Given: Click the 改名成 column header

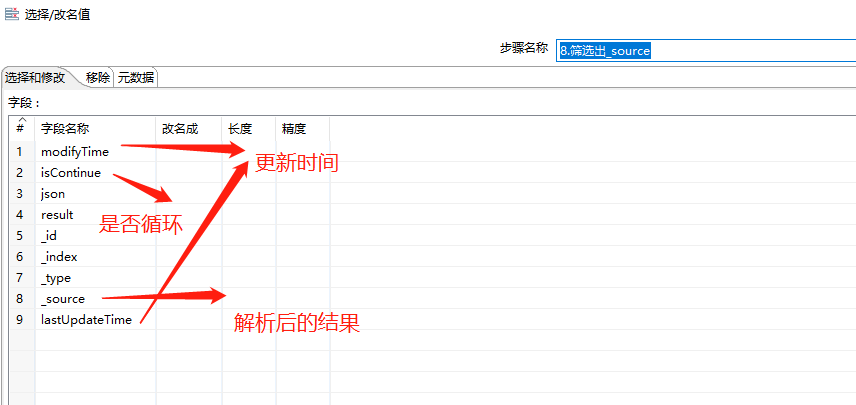Looking at the screenshot, I should click(189, 129).
